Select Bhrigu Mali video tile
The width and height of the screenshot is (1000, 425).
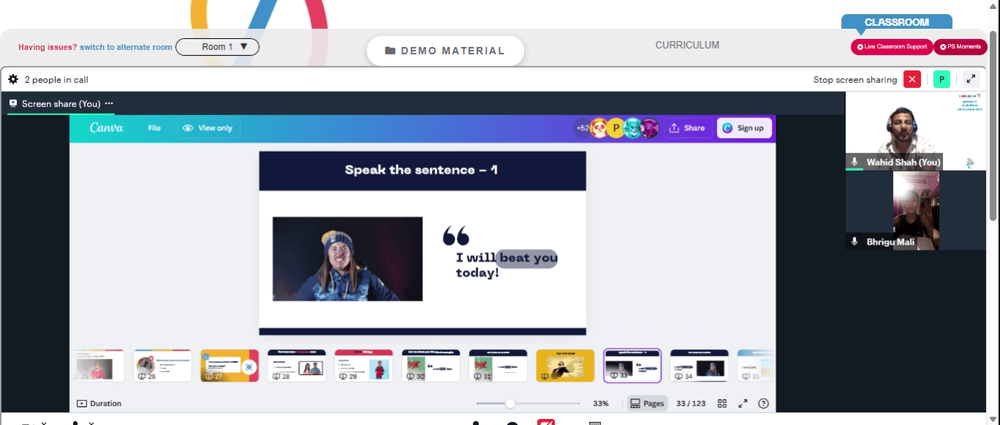pyautogui.click(x=915, y=210)
